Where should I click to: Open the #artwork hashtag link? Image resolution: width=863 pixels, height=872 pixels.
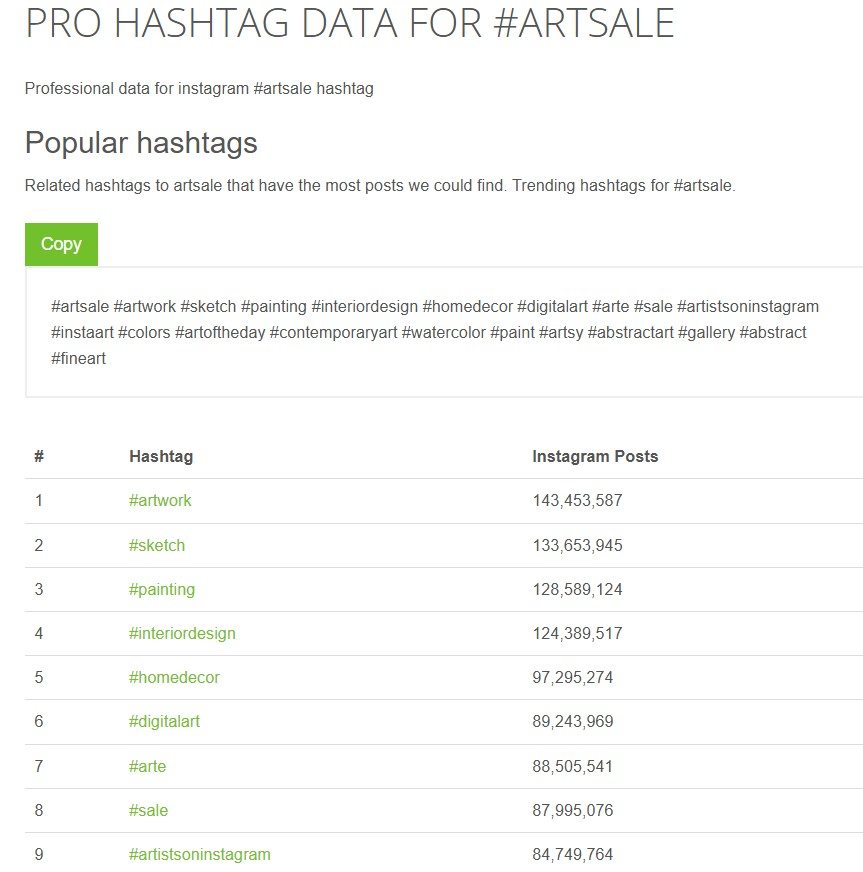tap(160, 501)
